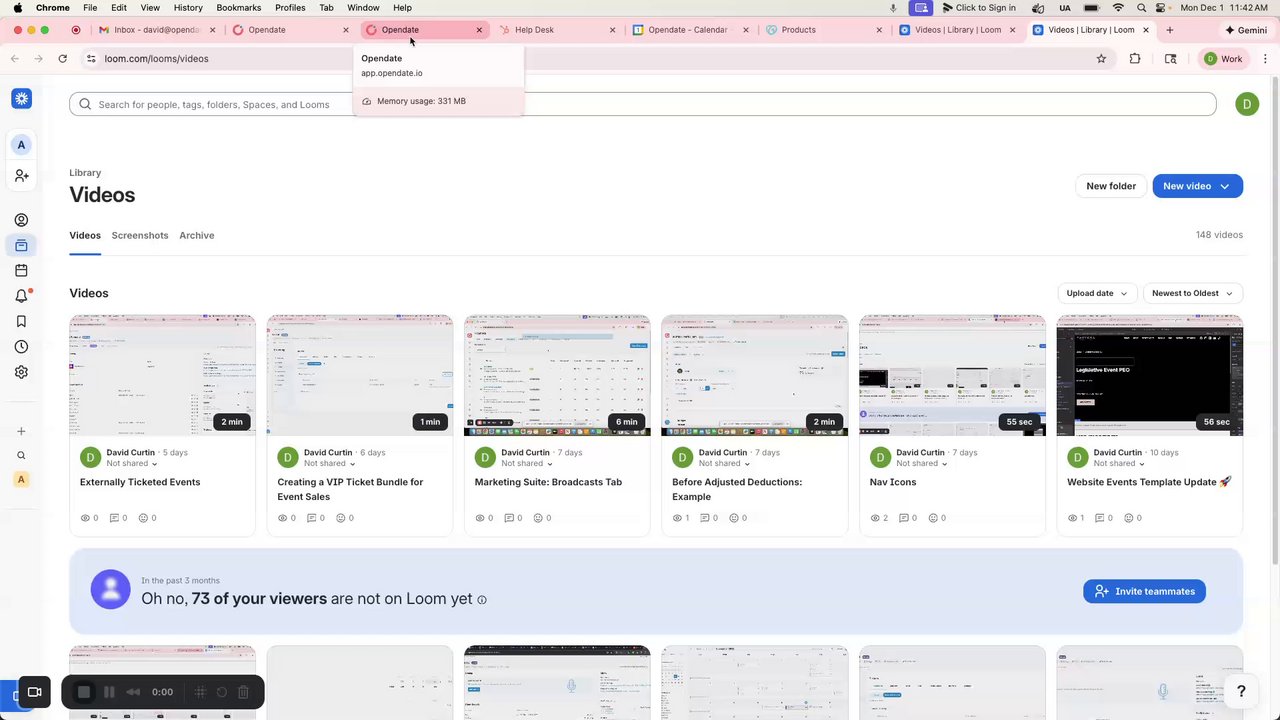This screenshot has width=1280, height=720.
Task: Click Invite teammates button
Action: click(1144, 591)
